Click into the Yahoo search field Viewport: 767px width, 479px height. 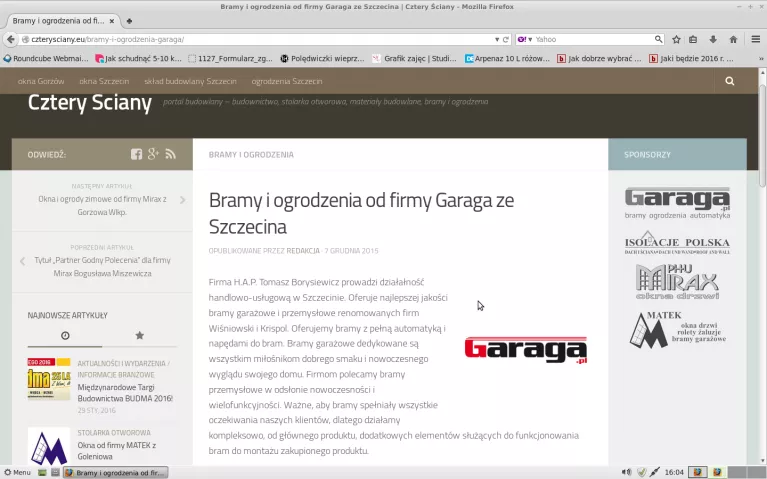593,39
